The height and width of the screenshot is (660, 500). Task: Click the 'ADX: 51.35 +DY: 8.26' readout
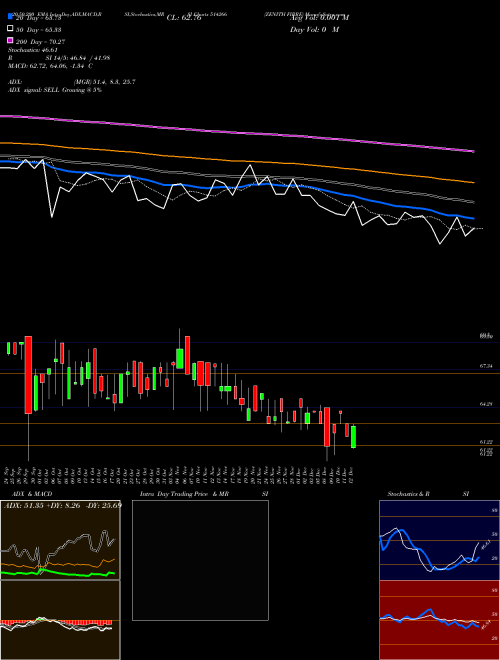[x=44, y=505]
